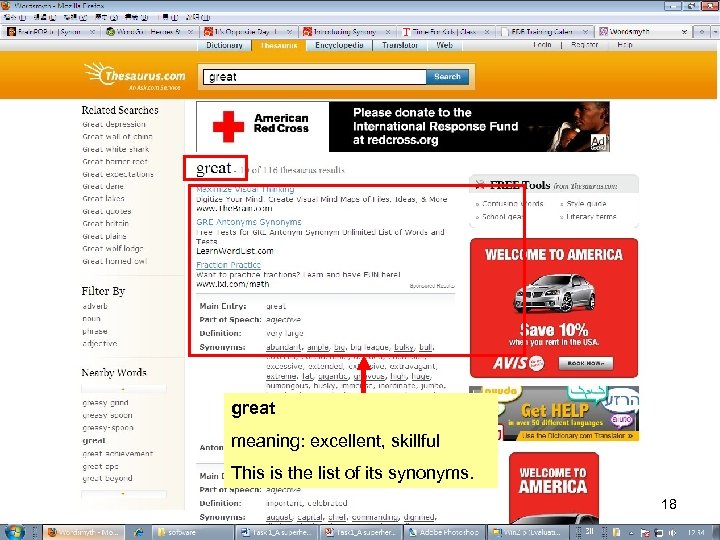Filter results by phrase
The height and width of the screenshot is (540, 720).
click(95, 331)
